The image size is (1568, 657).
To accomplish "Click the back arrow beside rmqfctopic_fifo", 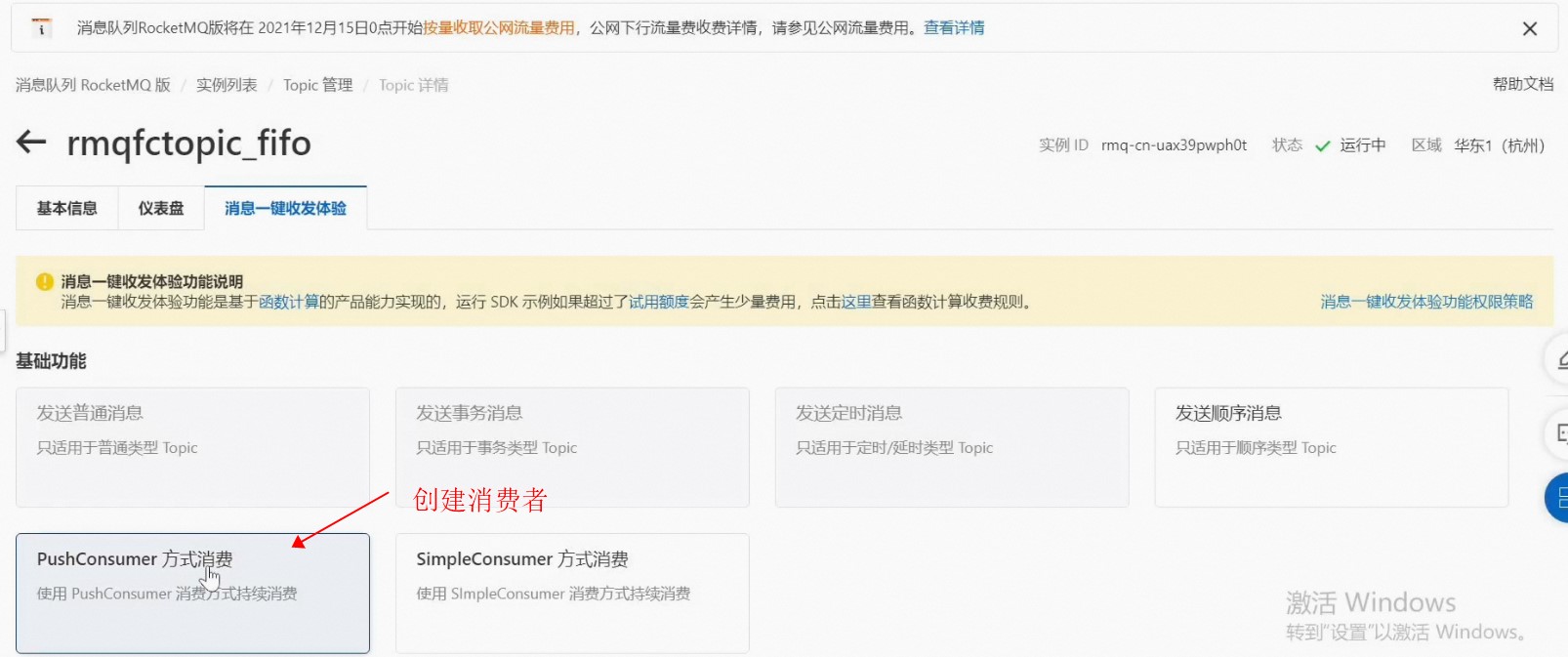I will (31, 143).
